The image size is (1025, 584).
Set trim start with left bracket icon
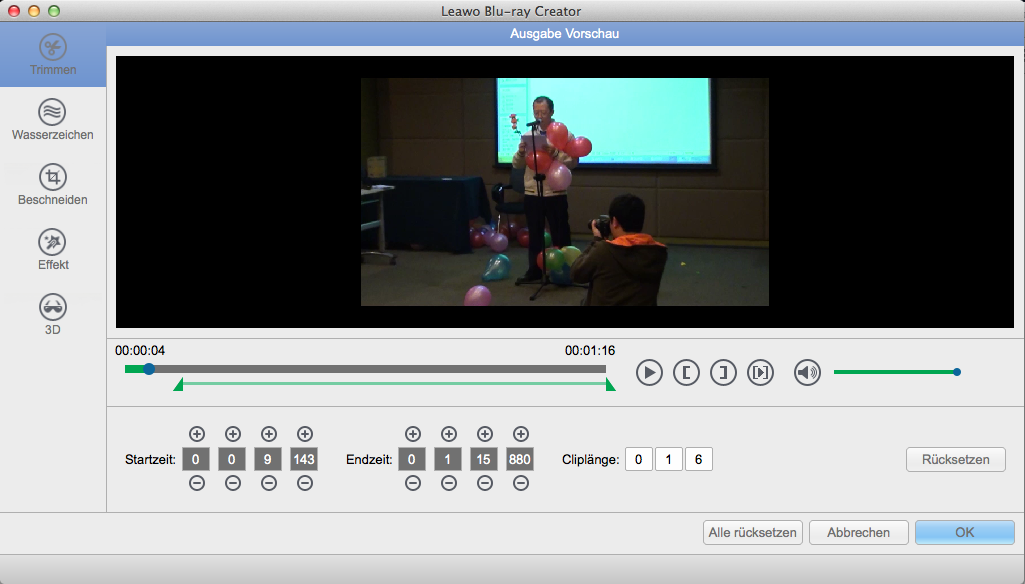(x=686, y=373)
